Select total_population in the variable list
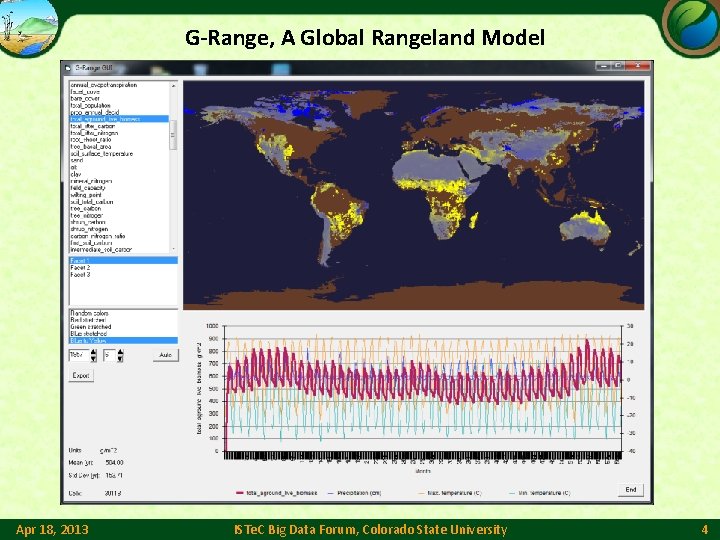This screenshot has height=540, width=720. [x=90, y=106]
